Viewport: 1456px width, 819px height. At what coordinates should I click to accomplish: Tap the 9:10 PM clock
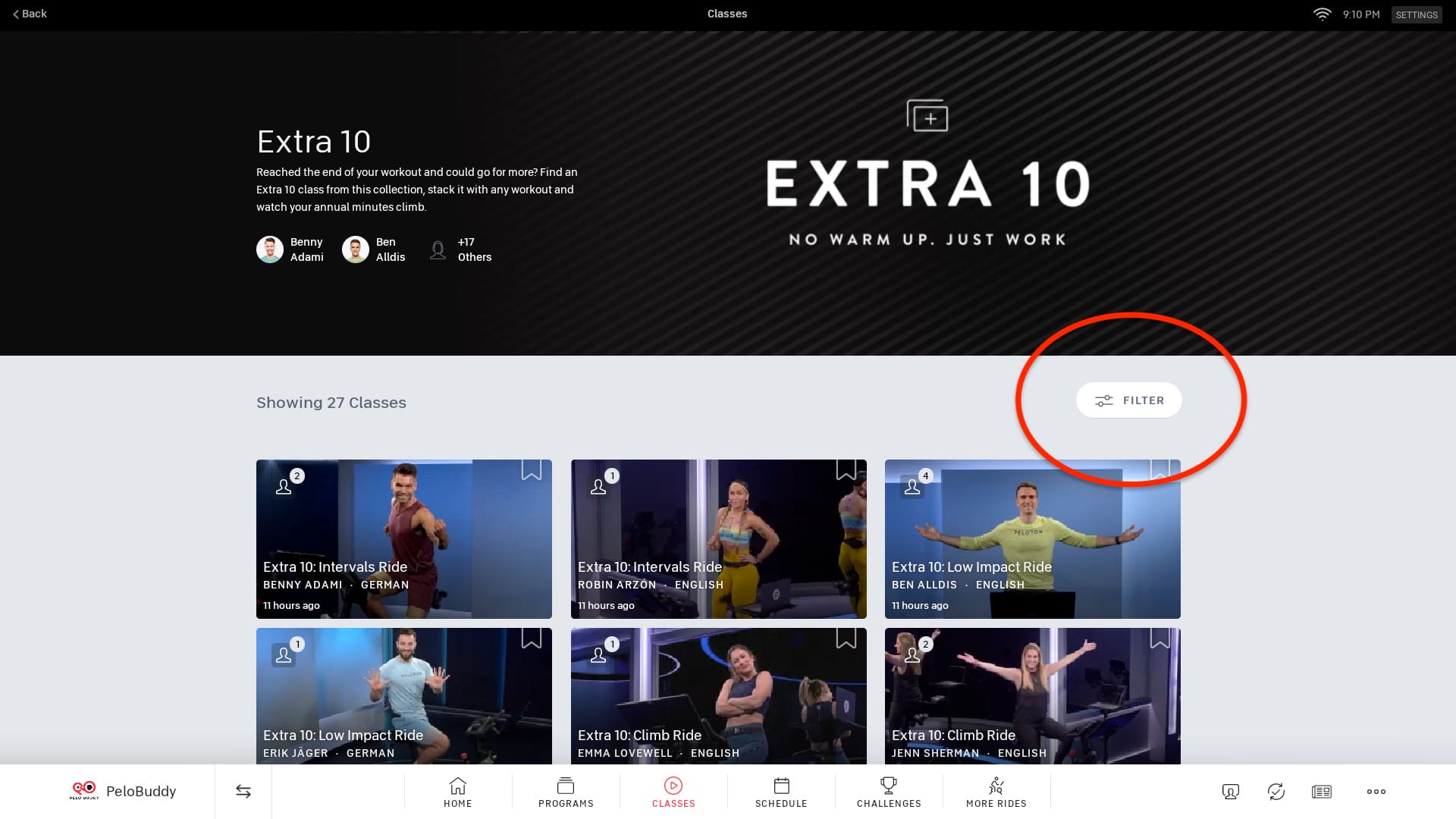click(x=1360, y=14)
